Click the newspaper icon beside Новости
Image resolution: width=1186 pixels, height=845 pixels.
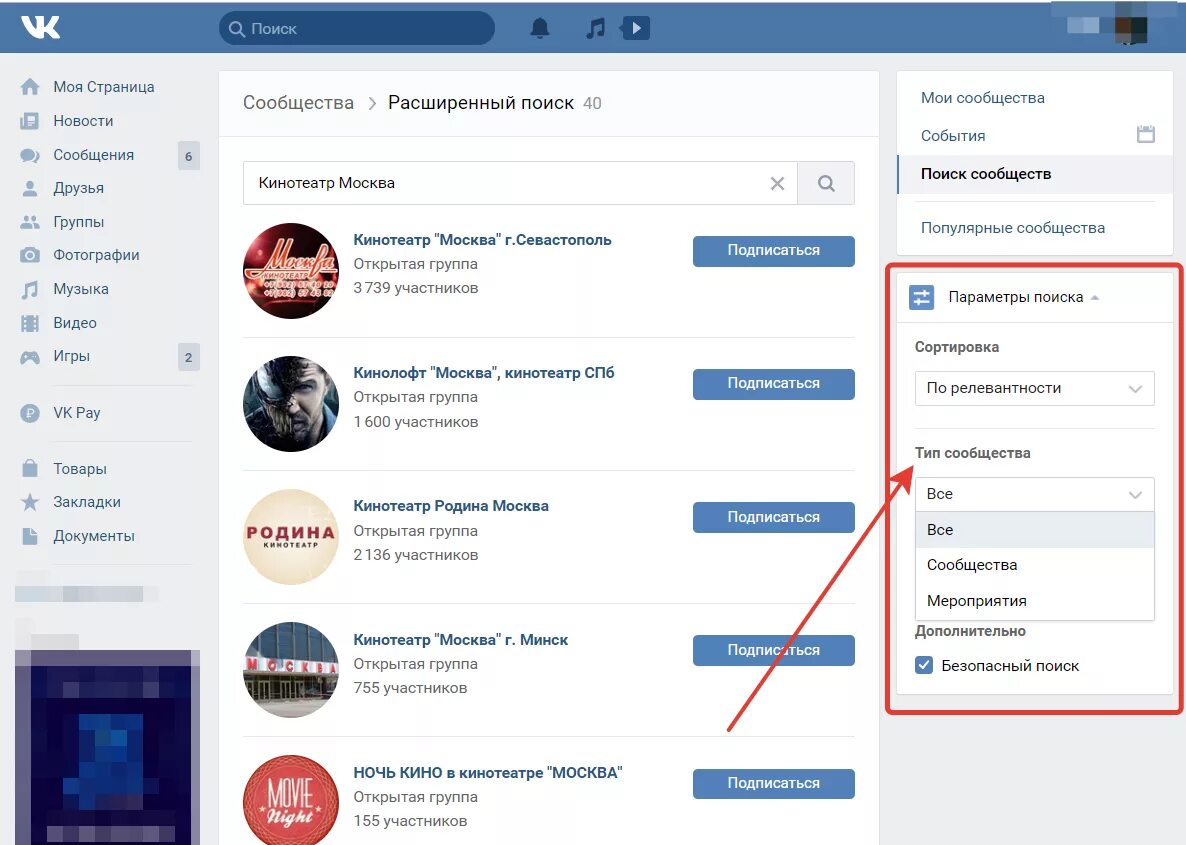[x=29, y=121]
